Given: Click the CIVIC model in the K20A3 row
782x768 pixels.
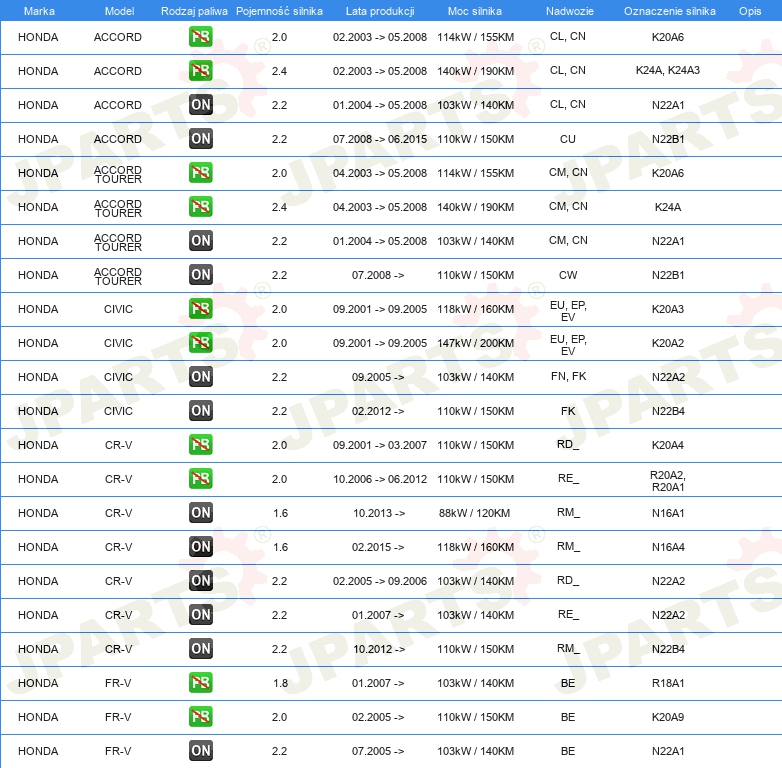Looking at the screenshot, I should [x=118, y=309].
